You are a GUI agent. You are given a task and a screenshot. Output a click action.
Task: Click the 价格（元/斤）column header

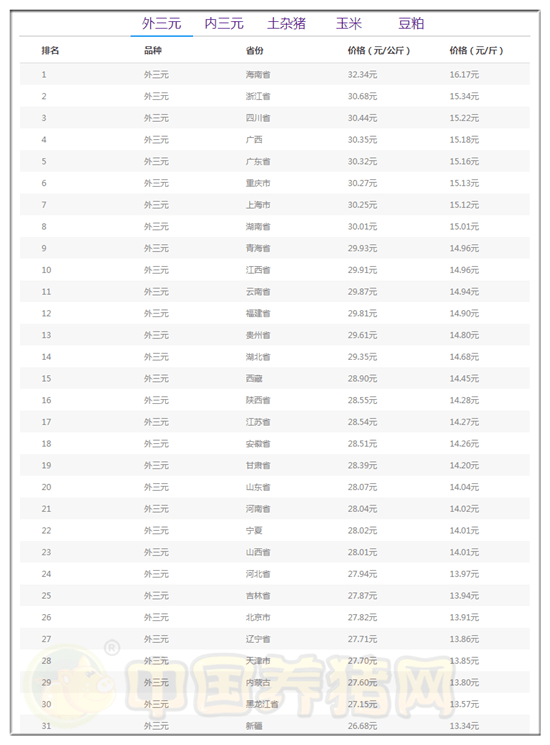[476, 50]
